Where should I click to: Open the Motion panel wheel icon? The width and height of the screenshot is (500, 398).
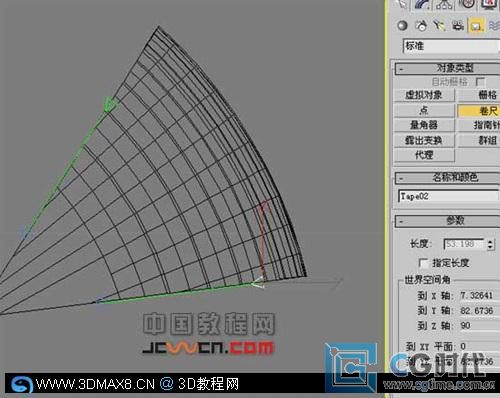coord(467,4)
